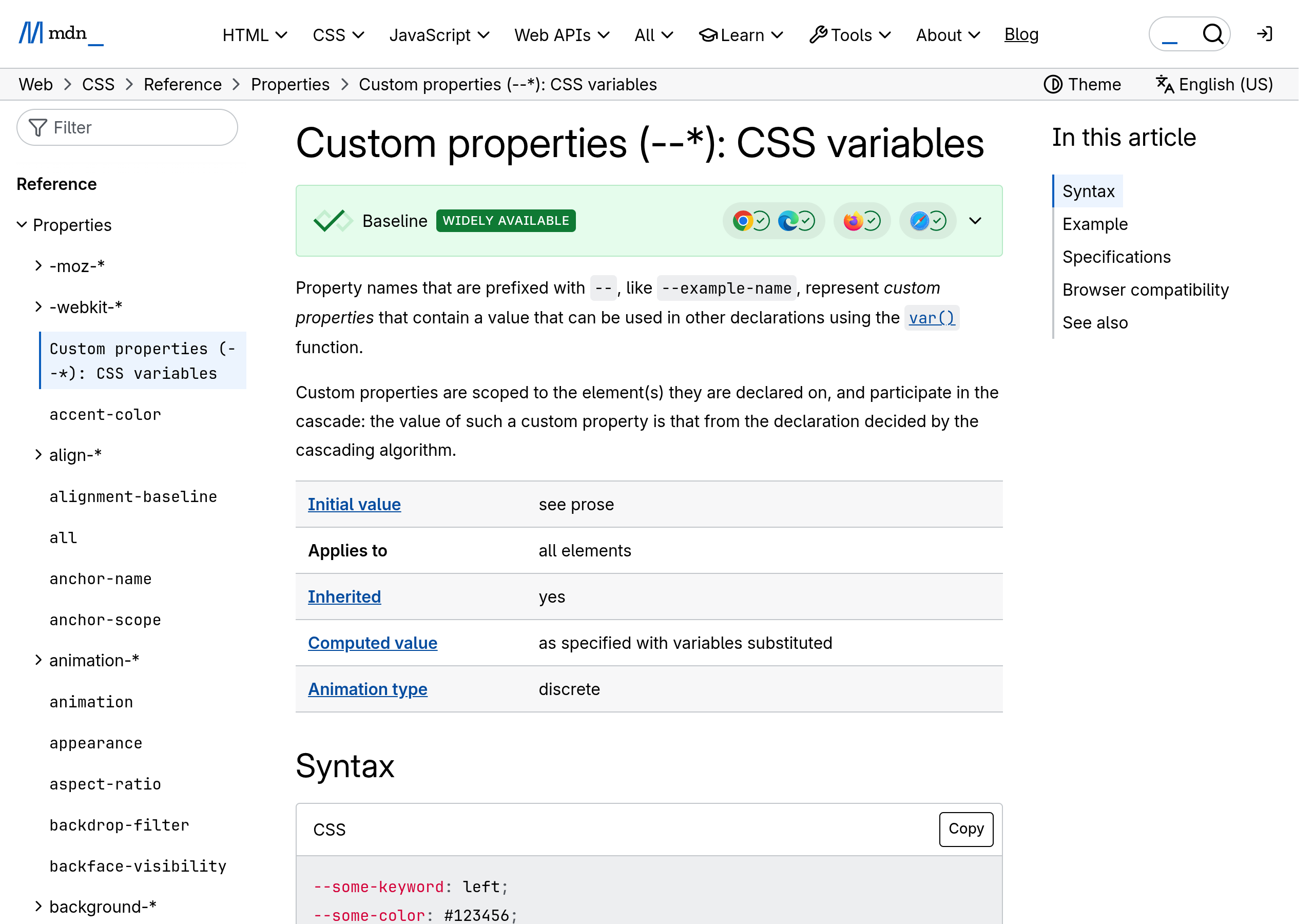The width and height of the screenshot is (1314, 924).
Task: Jump to Example in article outline
Action: [1095, 224]
